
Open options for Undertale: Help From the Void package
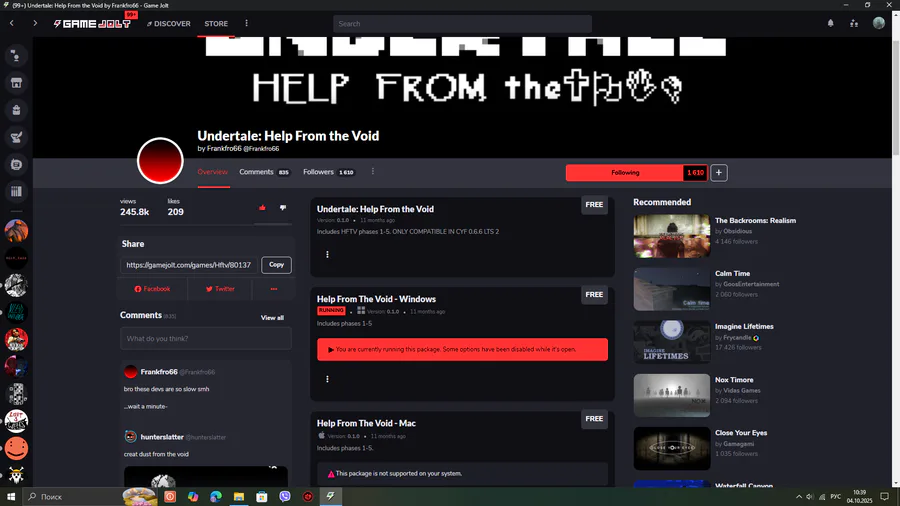click(327, 254)
